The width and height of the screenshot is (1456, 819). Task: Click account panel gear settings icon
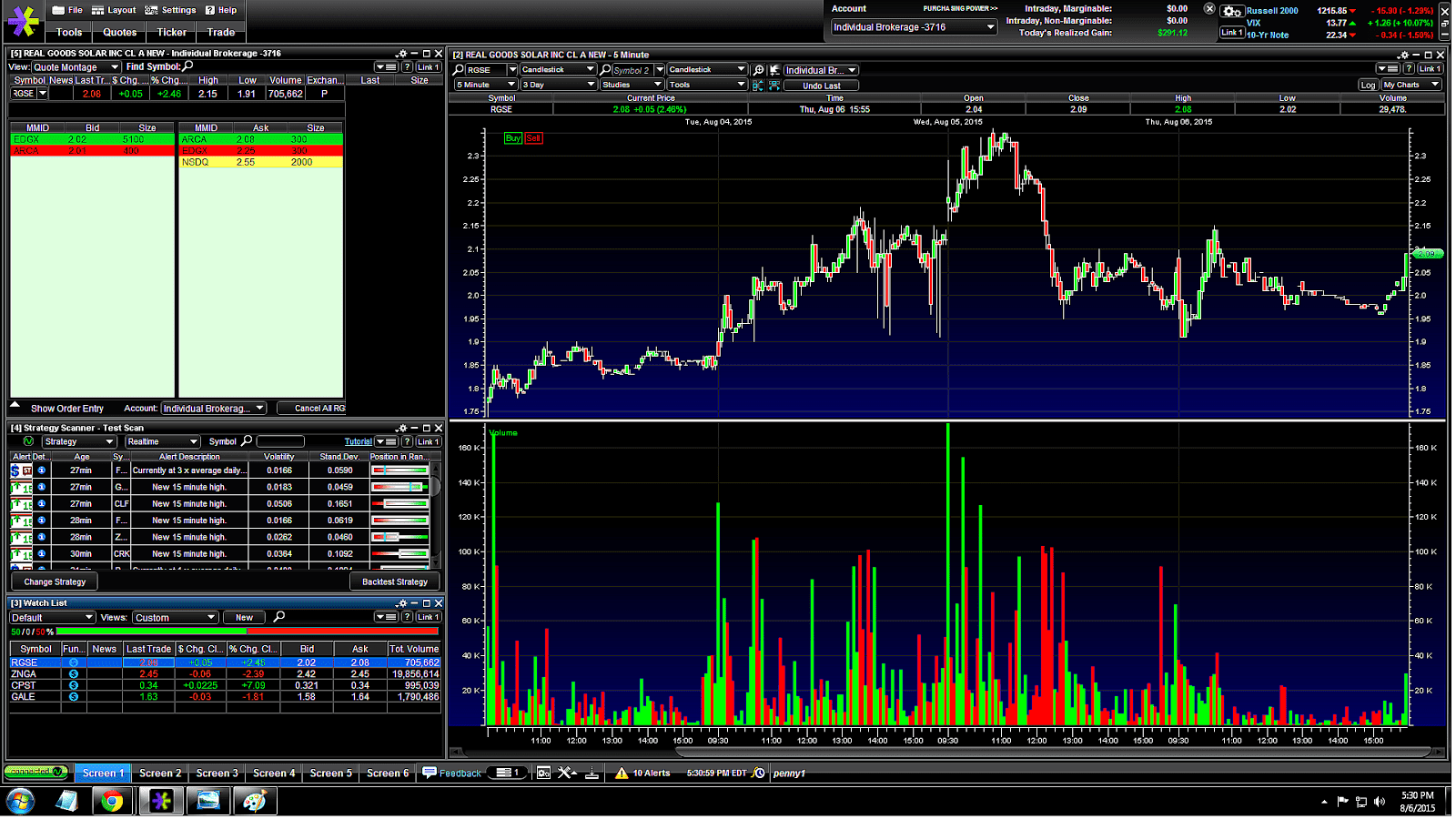[x=1232, y=11]
